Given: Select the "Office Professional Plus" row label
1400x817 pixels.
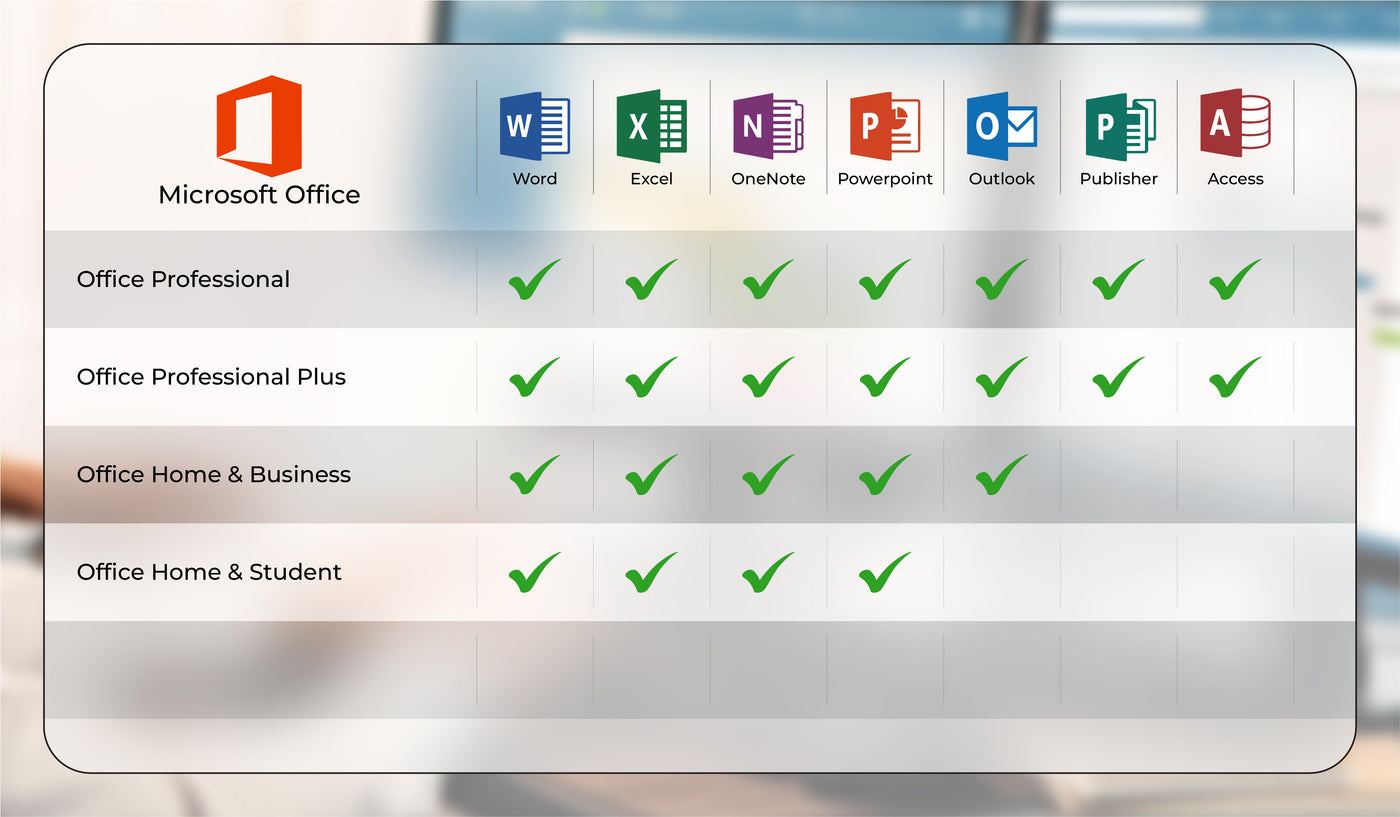Looking at the screenshot, I should 211,377.
